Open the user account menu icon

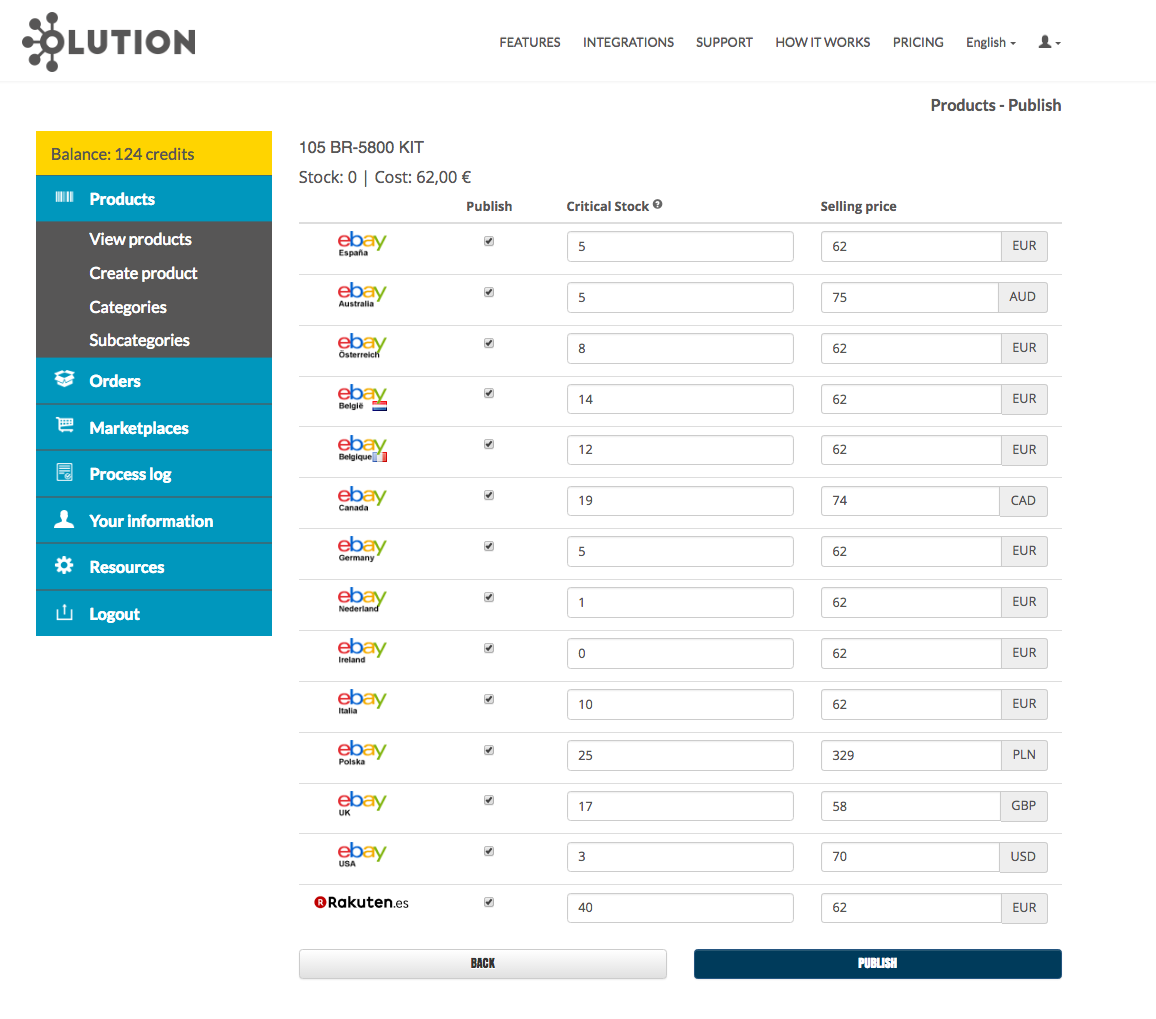(x=1049, y=42)
